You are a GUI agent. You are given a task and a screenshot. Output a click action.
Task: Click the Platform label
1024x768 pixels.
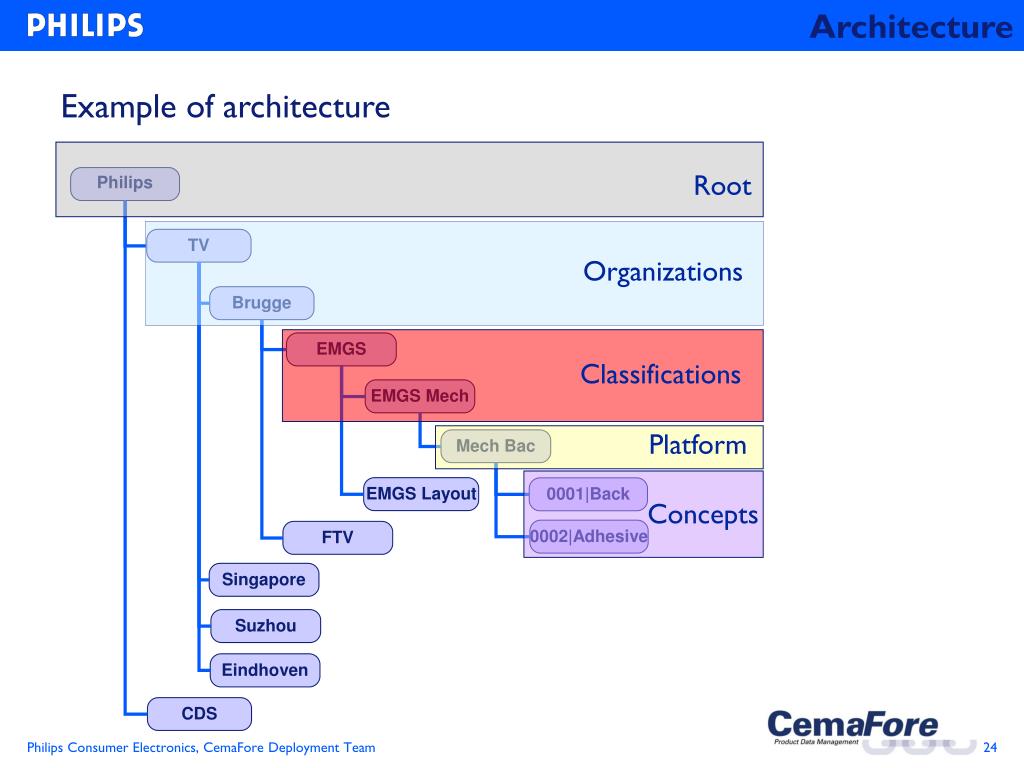697,445
